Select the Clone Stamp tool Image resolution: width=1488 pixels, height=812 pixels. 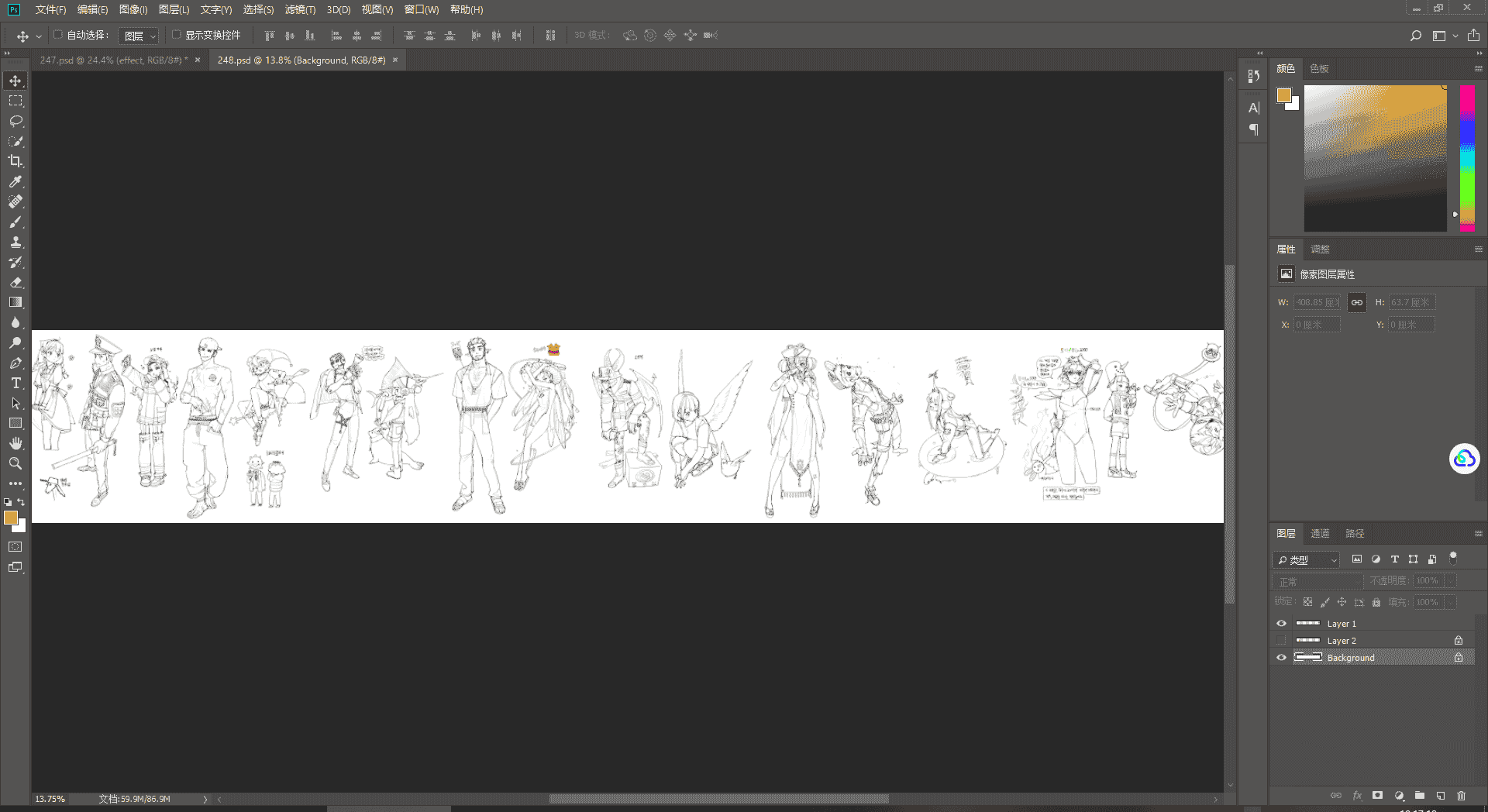(x=15, y=242)
